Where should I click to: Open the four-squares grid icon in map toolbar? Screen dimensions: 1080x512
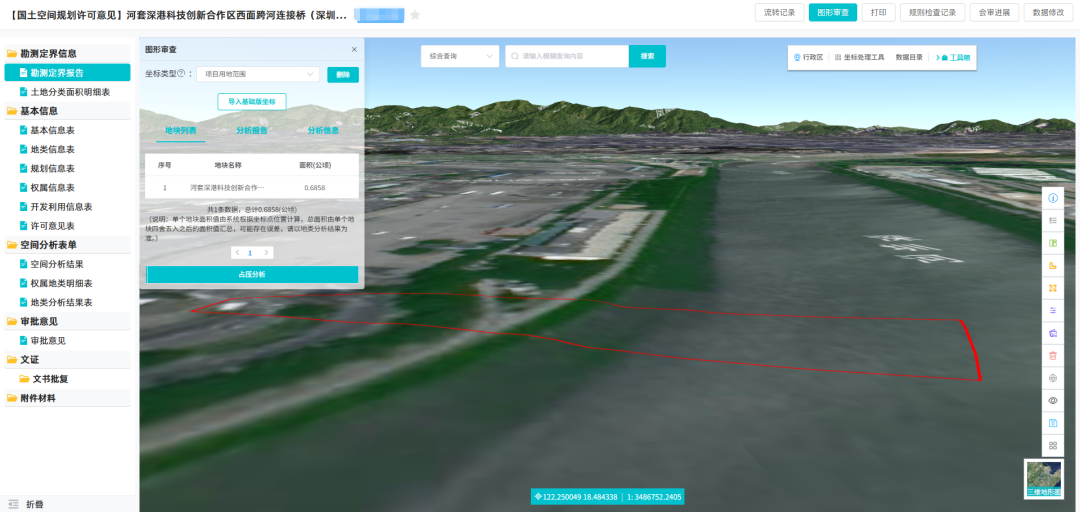[1052, 445]
